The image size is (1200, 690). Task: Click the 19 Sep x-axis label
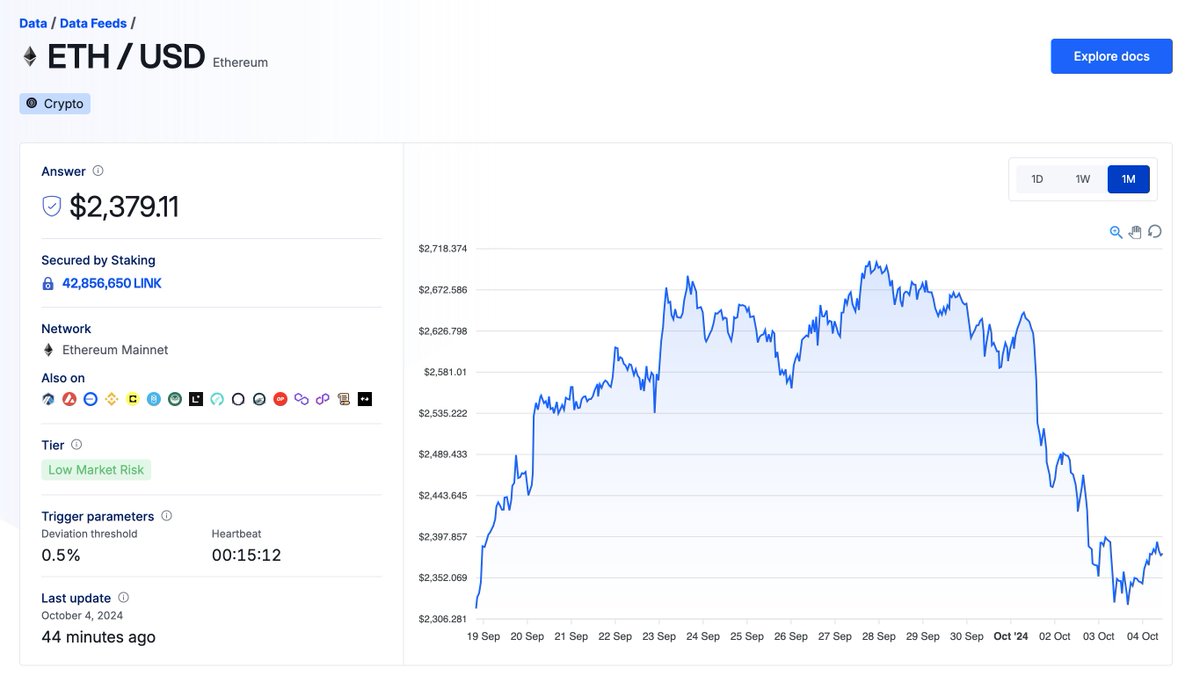[x=484, y=636]
